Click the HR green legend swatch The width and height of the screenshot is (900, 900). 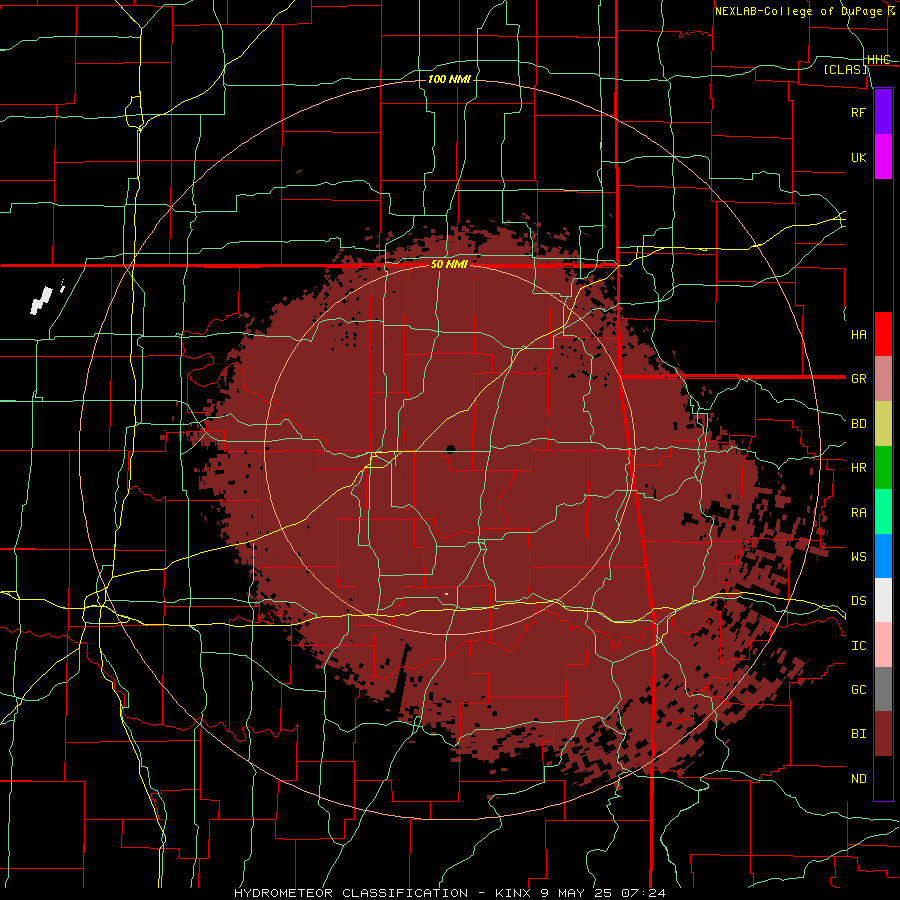tap(883, 468)
